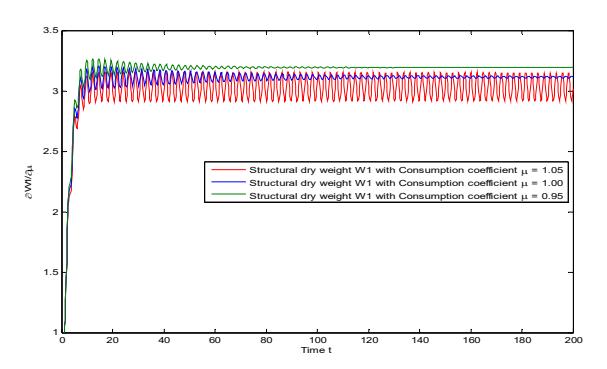The width and height of the screenshot is (607, 369).
Task: Click y-axis tick label 1.5
Action: 51,272
